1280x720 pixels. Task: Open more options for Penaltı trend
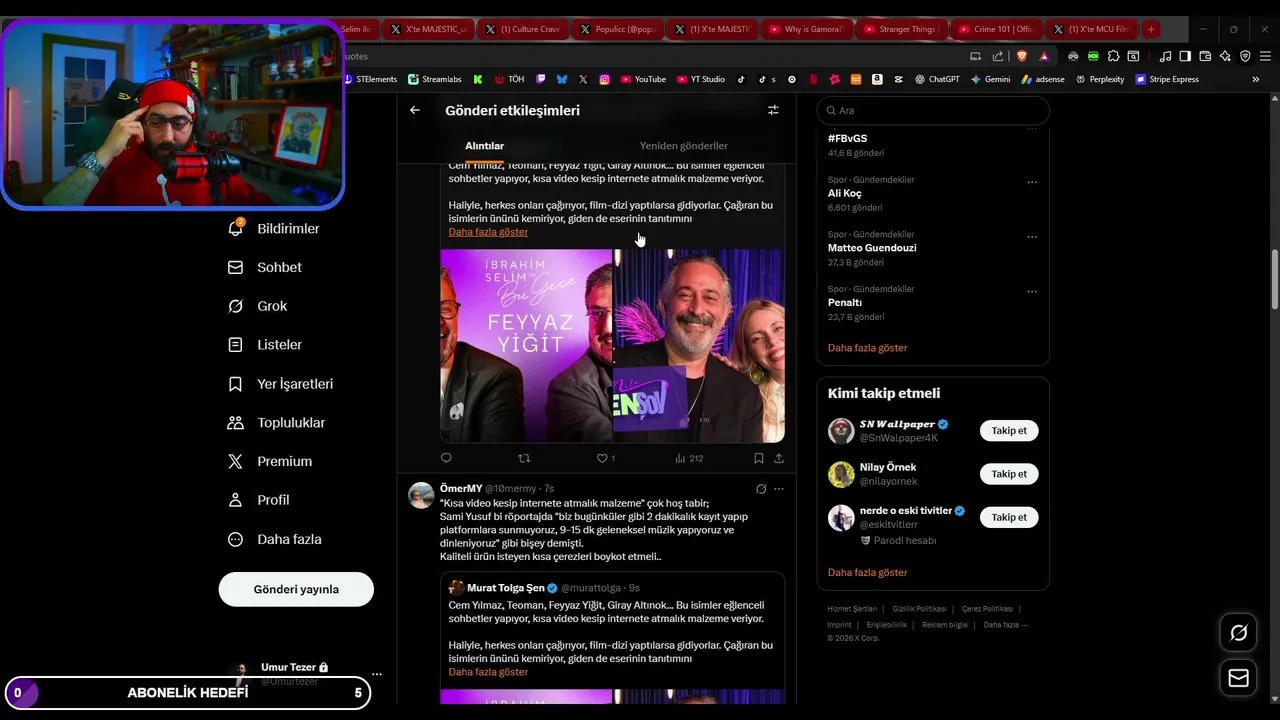pos(1032,292)
